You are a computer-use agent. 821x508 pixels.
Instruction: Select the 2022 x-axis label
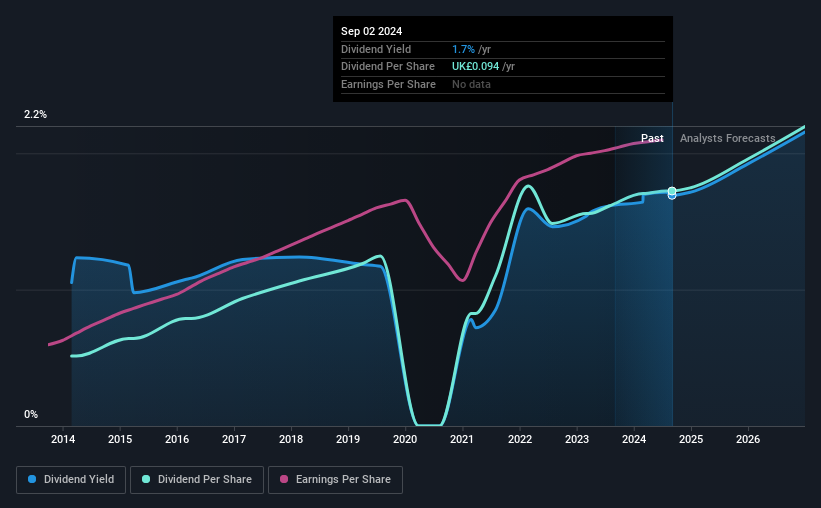520,439
